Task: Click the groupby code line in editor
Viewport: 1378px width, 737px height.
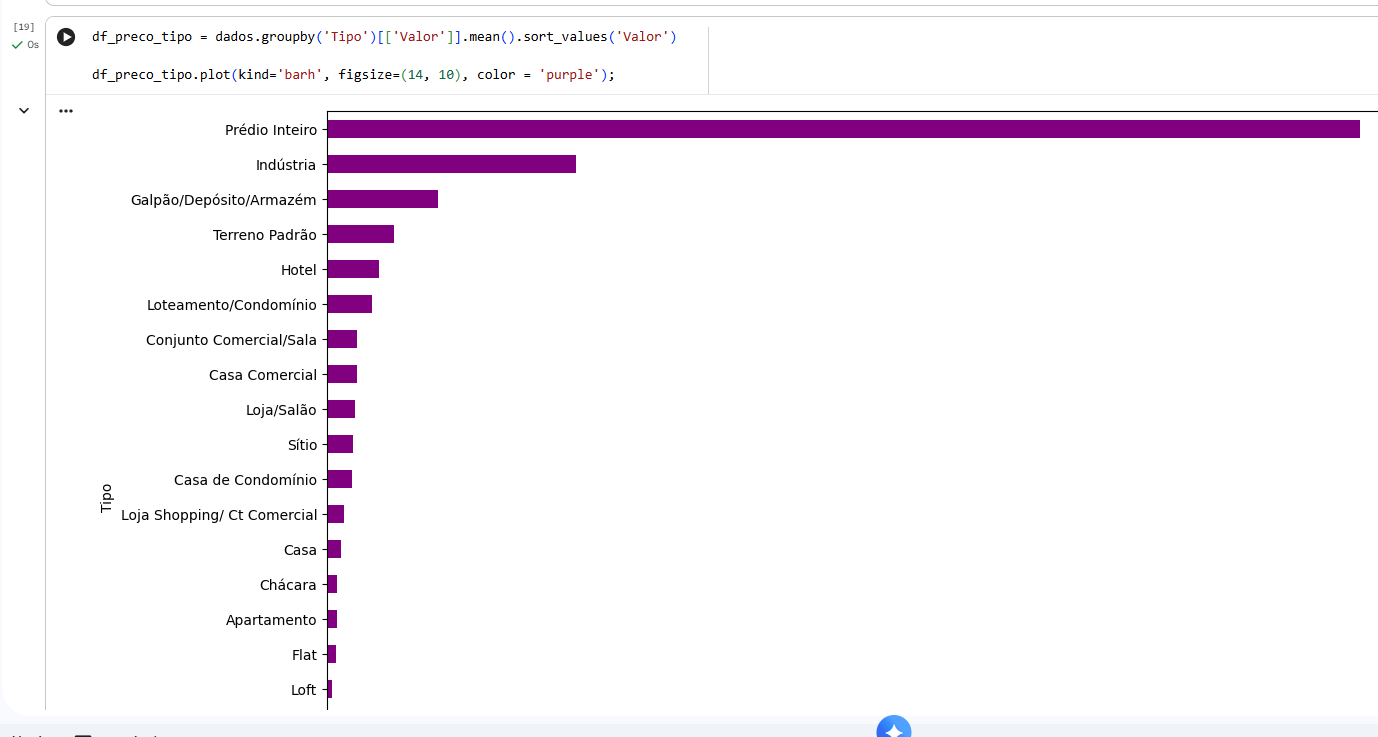Action: 384,37
